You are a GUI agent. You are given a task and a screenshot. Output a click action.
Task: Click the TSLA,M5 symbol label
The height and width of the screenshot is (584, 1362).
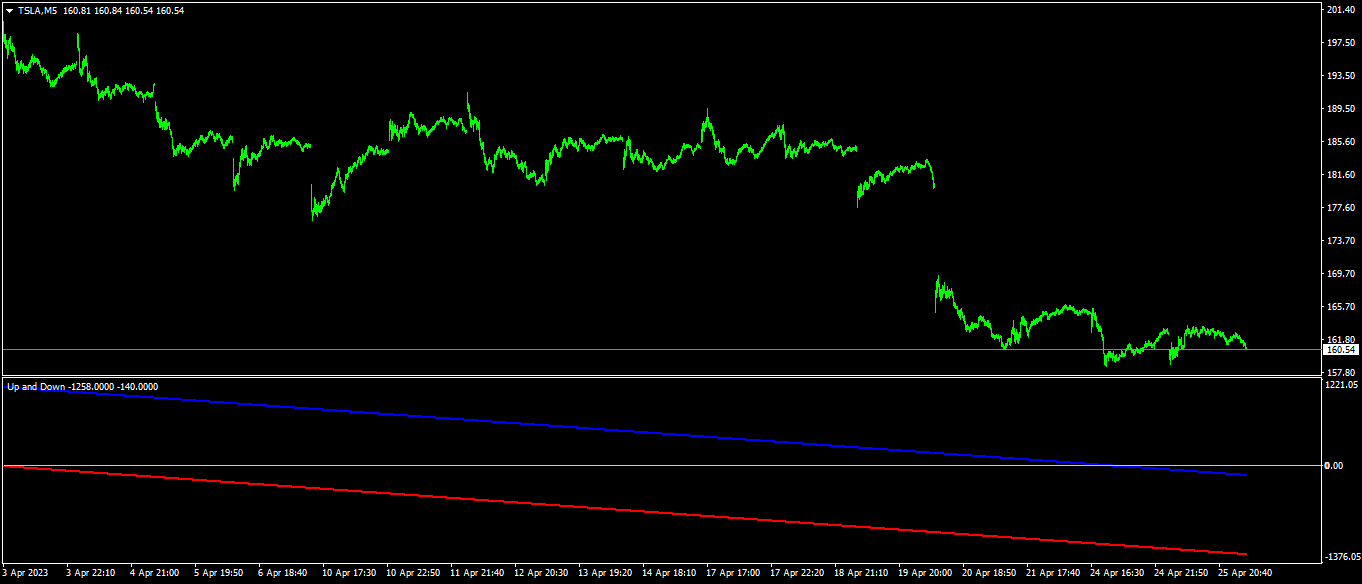(x=38, y=10)
